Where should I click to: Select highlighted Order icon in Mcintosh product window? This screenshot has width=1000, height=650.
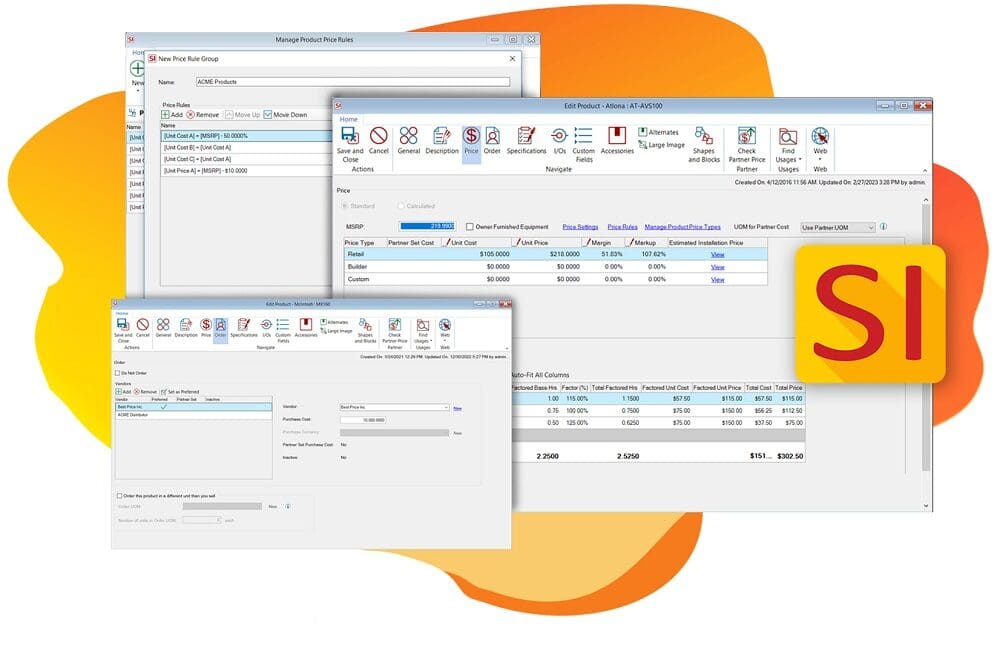(x=220, y=328)
